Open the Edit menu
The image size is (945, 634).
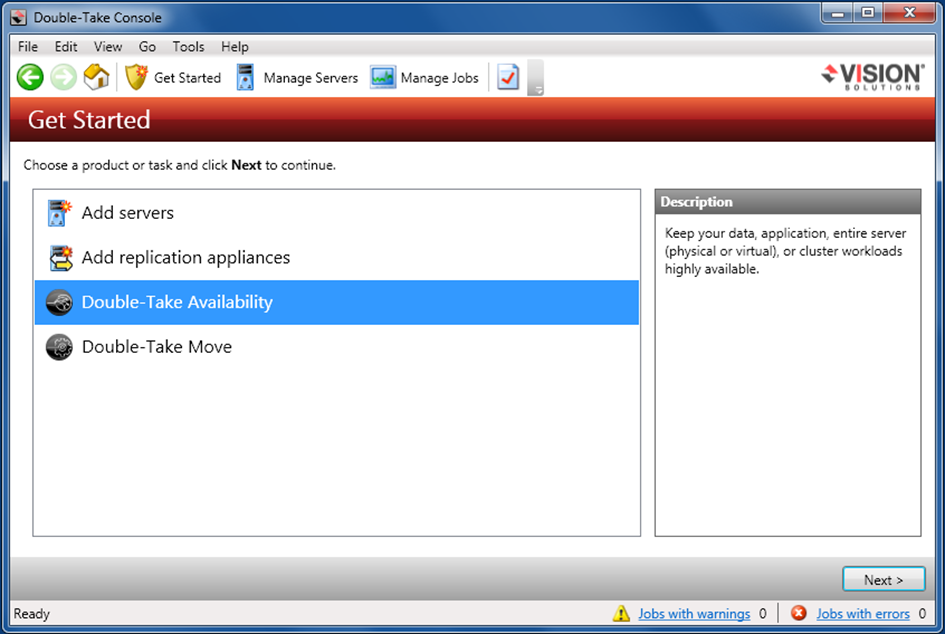point(66,46)
